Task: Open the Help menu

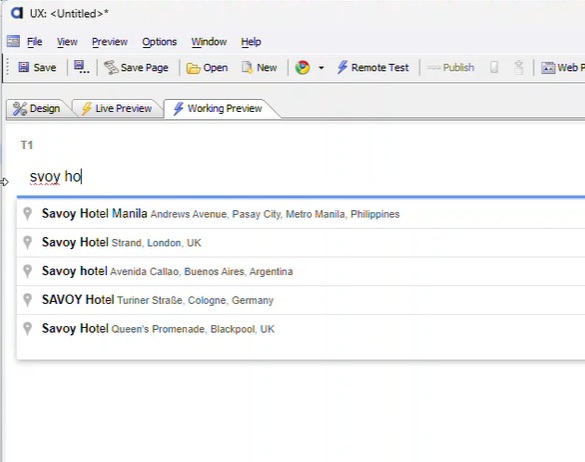Action: click(x=251, y=42)
